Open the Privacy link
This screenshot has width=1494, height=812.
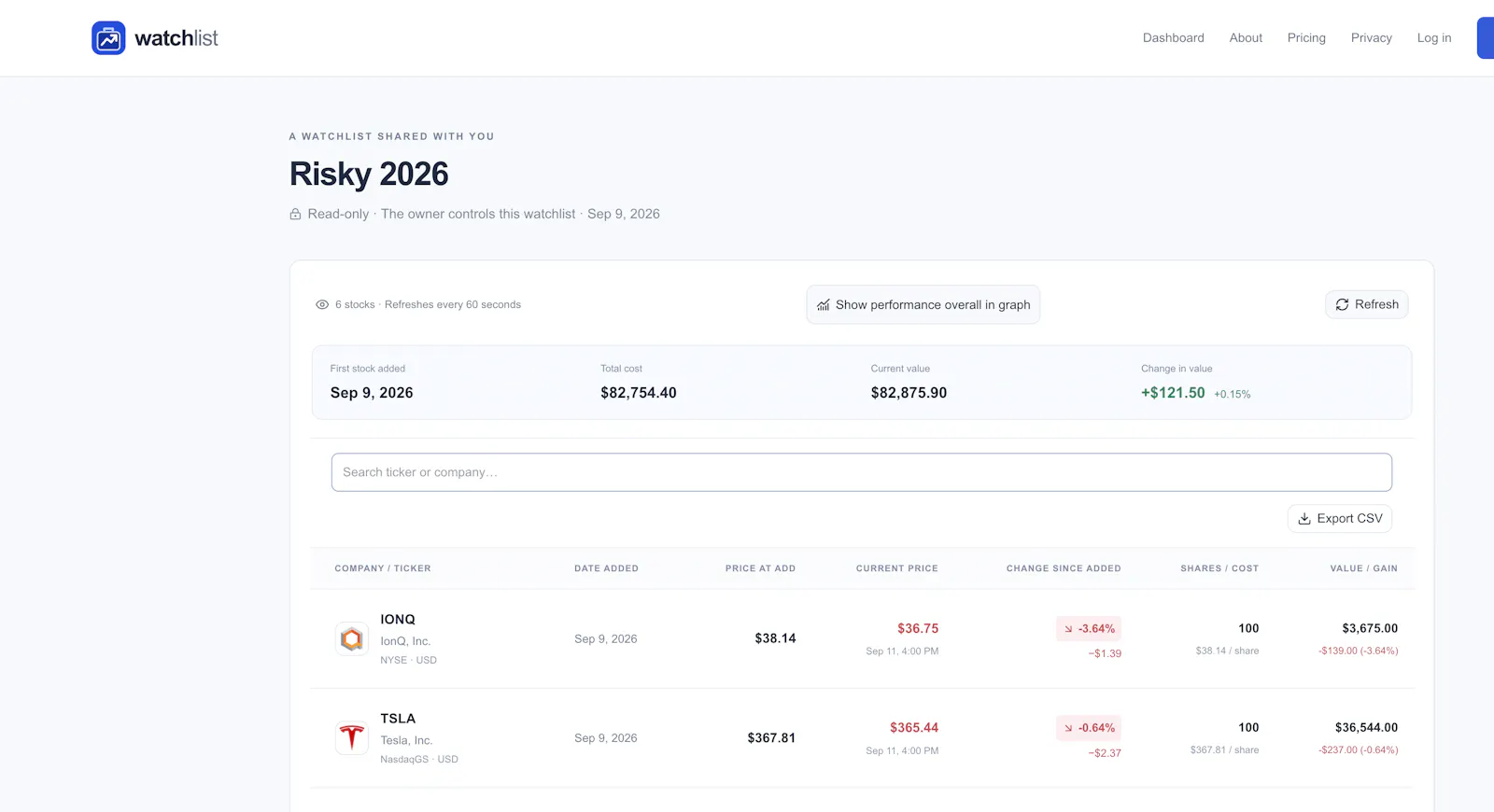1371,38
